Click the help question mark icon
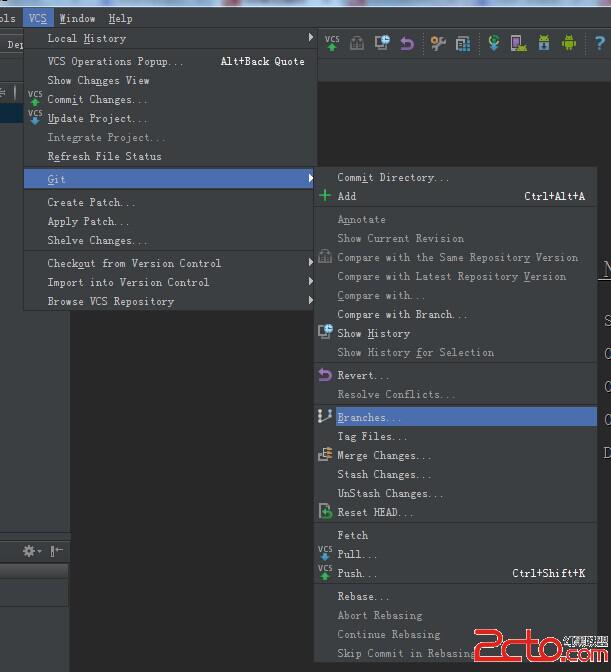This screenshot has width=611, height=672. coord(600,43)
